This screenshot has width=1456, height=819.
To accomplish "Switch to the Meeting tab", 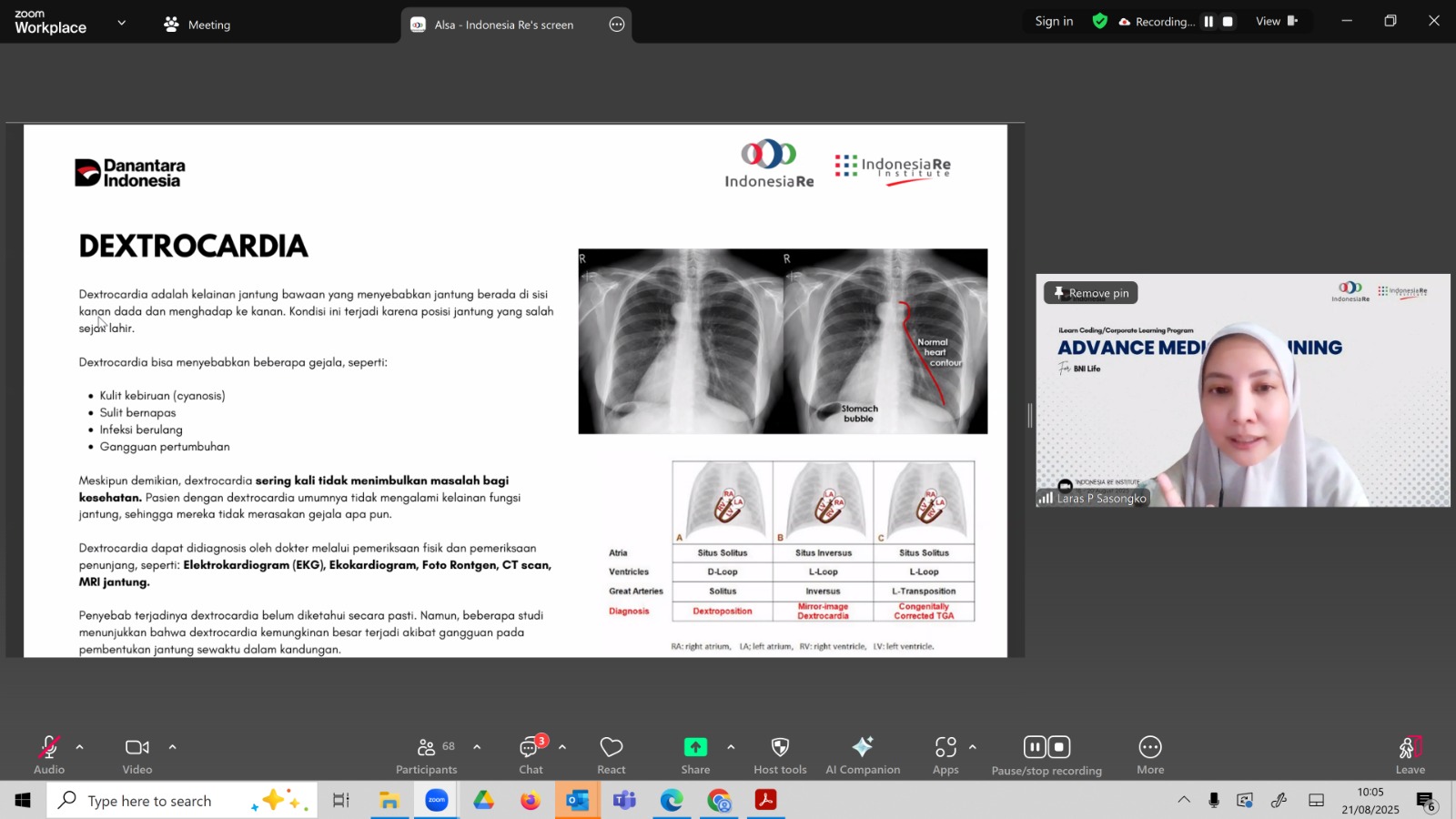I will (x=197, y=25).
